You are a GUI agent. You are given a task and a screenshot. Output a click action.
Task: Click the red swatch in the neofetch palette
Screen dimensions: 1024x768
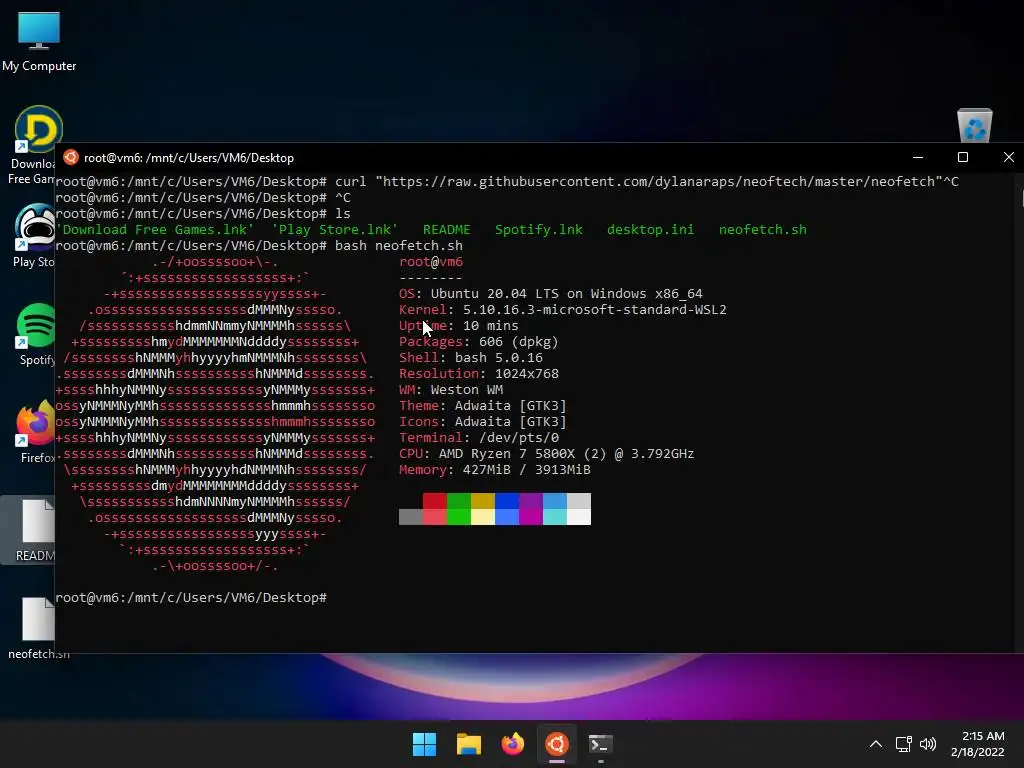(435, 501)
